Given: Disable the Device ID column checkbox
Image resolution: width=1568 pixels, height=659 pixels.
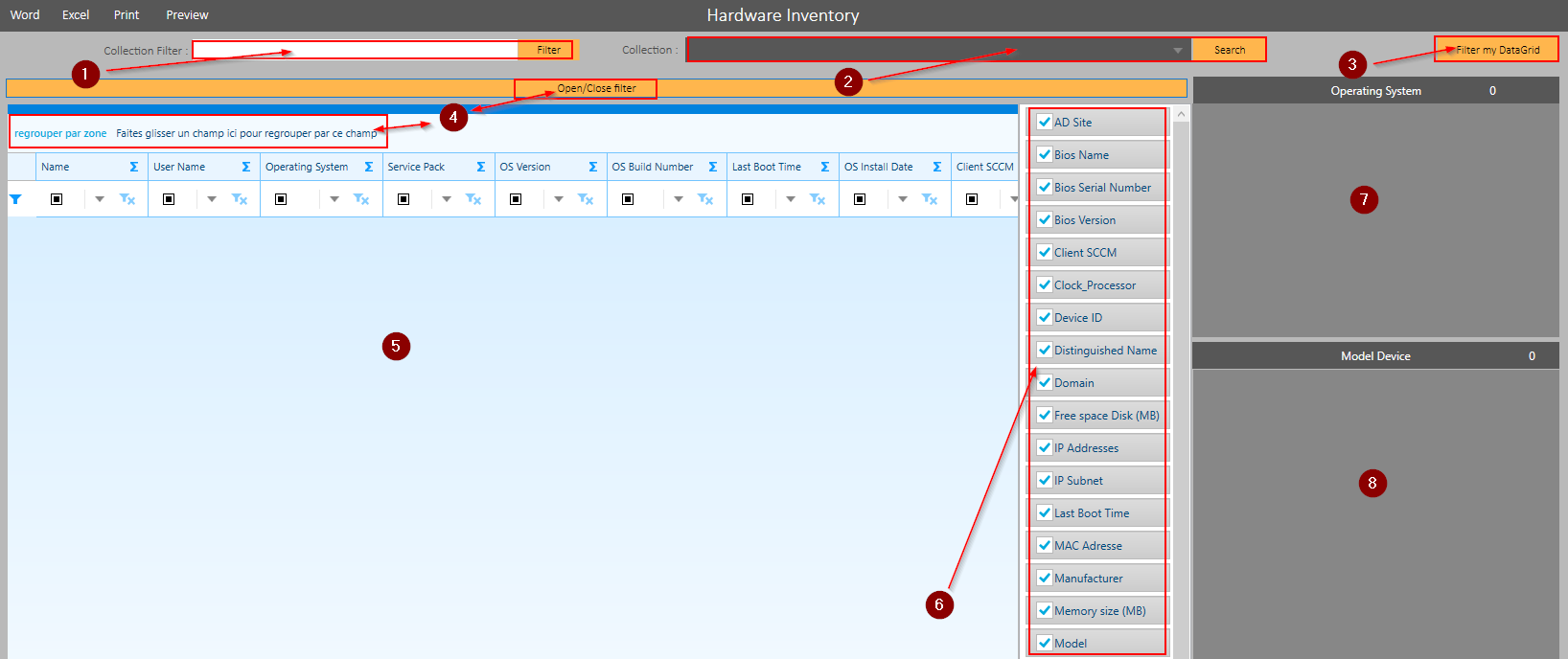Looking at the screenshot, I should click(1045, 317).
